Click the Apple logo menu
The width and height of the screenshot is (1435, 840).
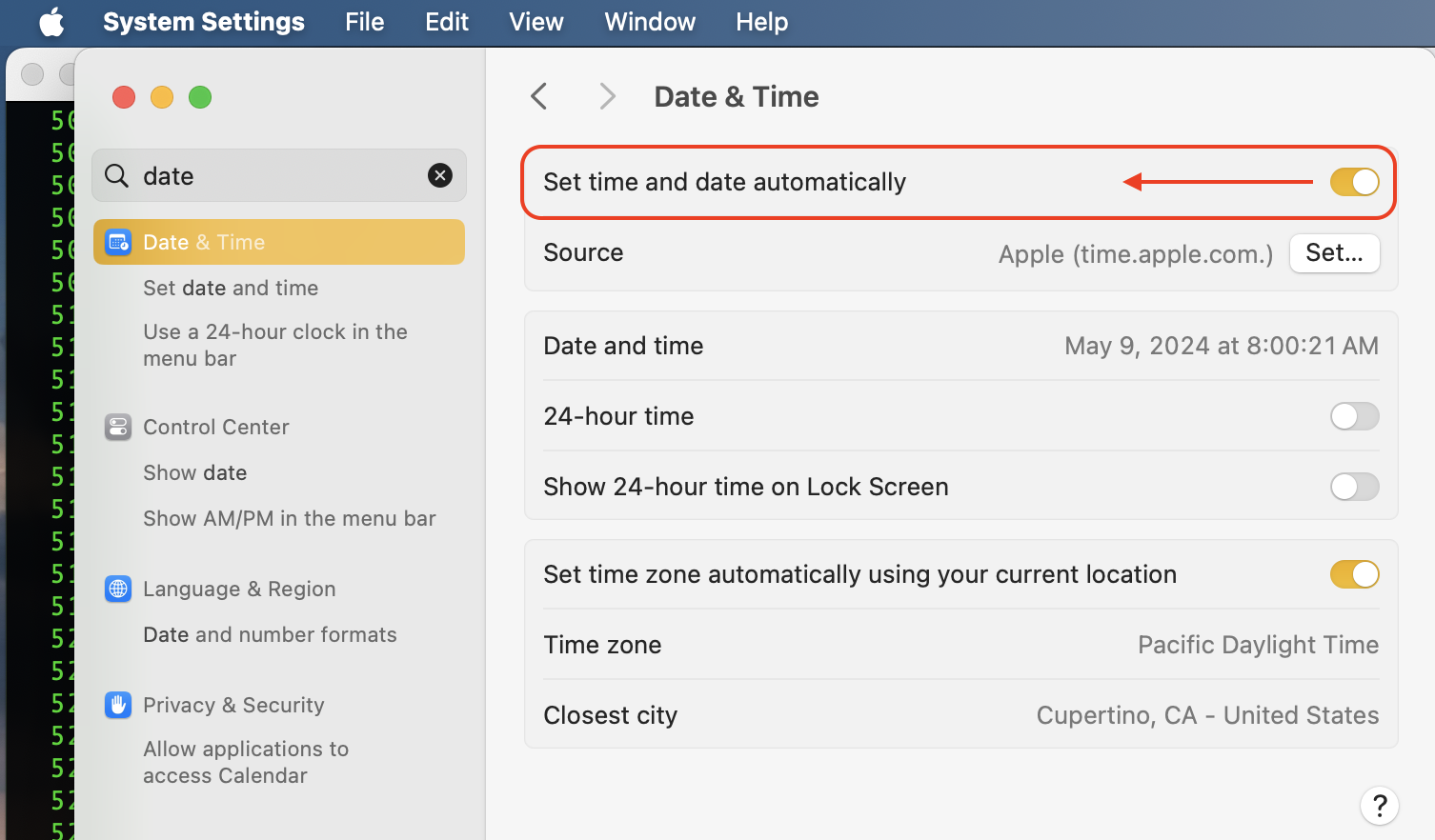point(51,22)
